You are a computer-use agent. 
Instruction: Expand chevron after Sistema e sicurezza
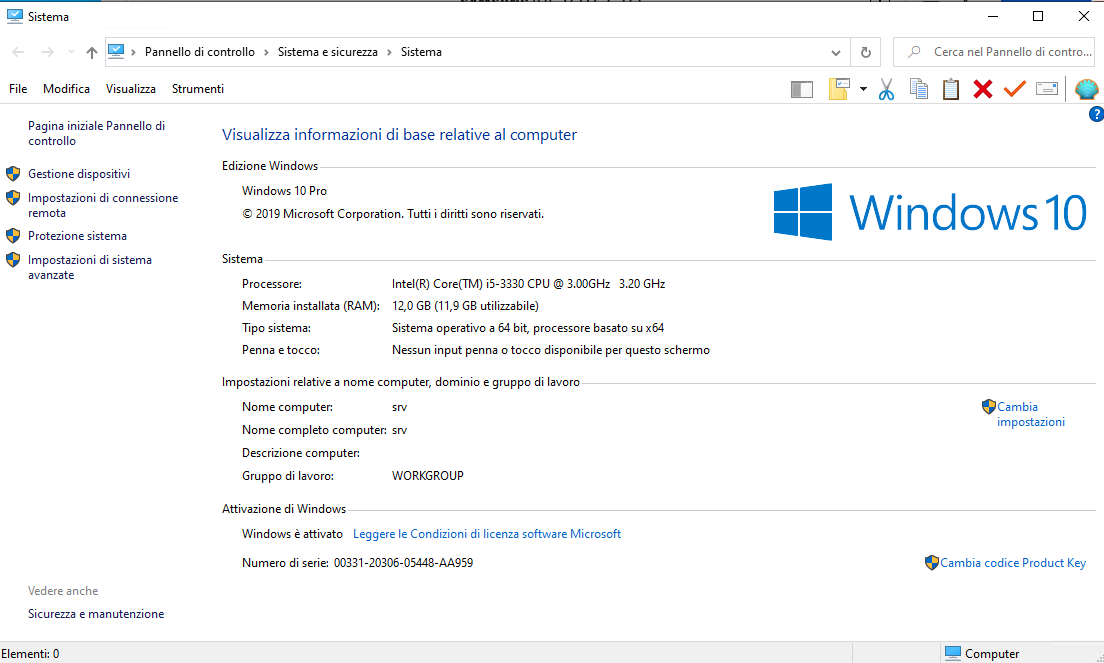pyautogui.click(x=389, y=52)
